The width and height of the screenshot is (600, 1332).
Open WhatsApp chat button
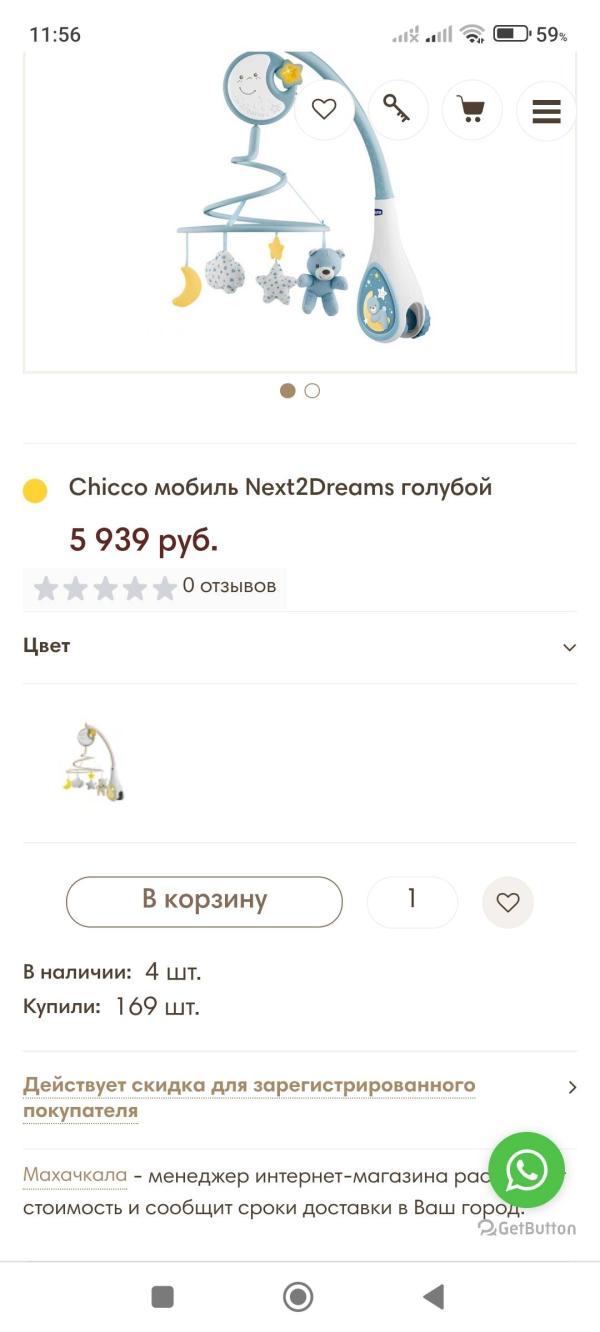[526, 1170]
